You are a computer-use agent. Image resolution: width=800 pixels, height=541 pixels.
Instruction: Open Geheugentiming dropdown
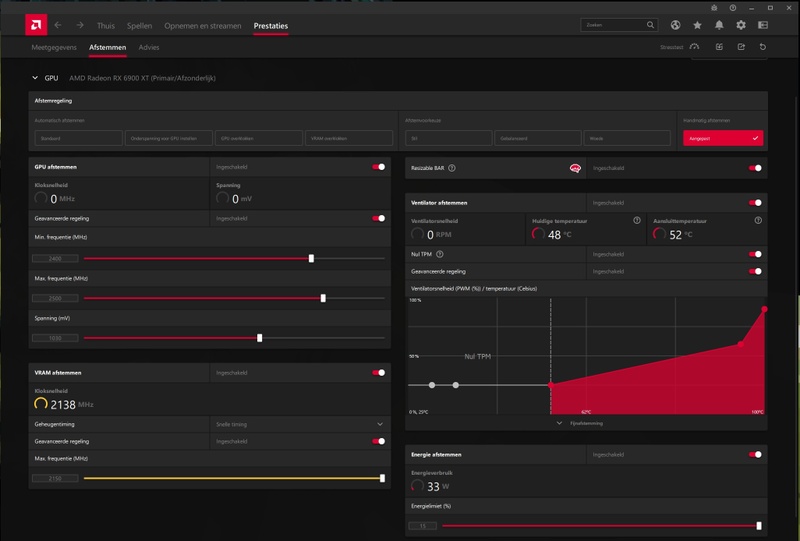(x=300, y=424)
